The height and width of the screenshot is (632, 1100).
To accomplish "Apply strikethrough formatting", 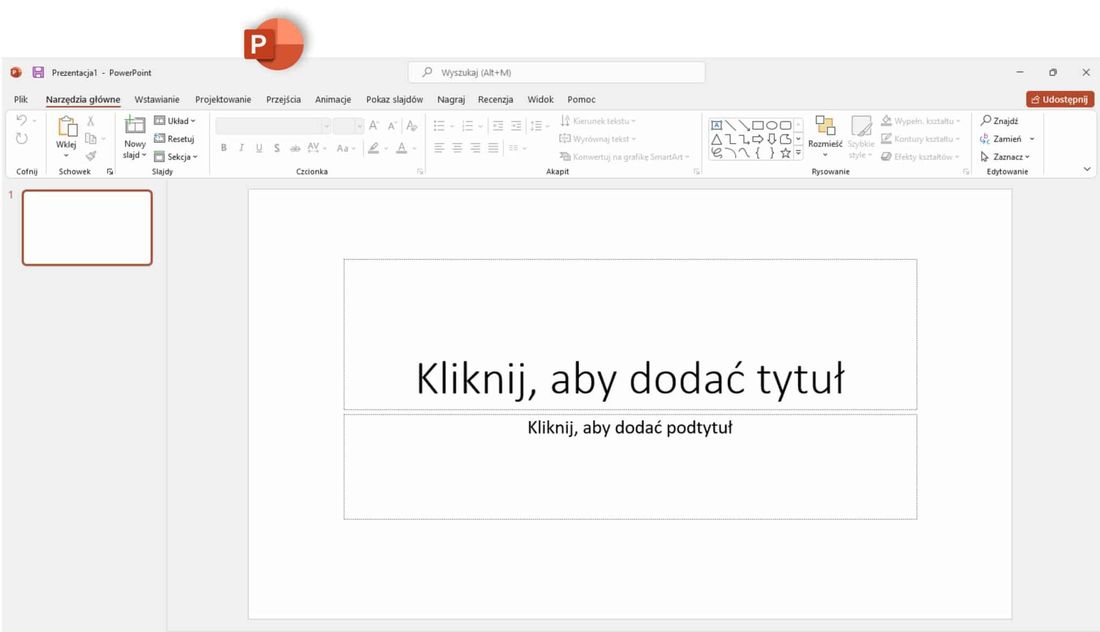I will point(276,147).
